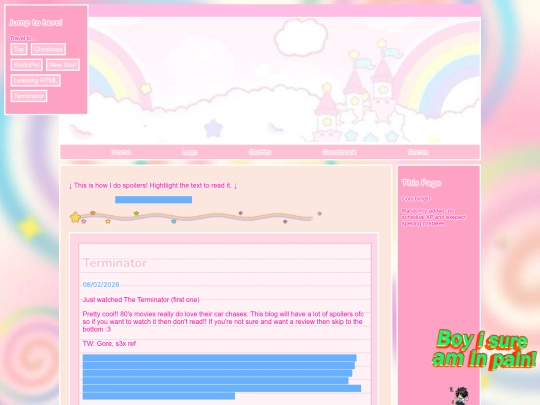Viewport: 540px width, 405px height.
Task: Jump to the Terminator entry button
Action: click(29, 96)
